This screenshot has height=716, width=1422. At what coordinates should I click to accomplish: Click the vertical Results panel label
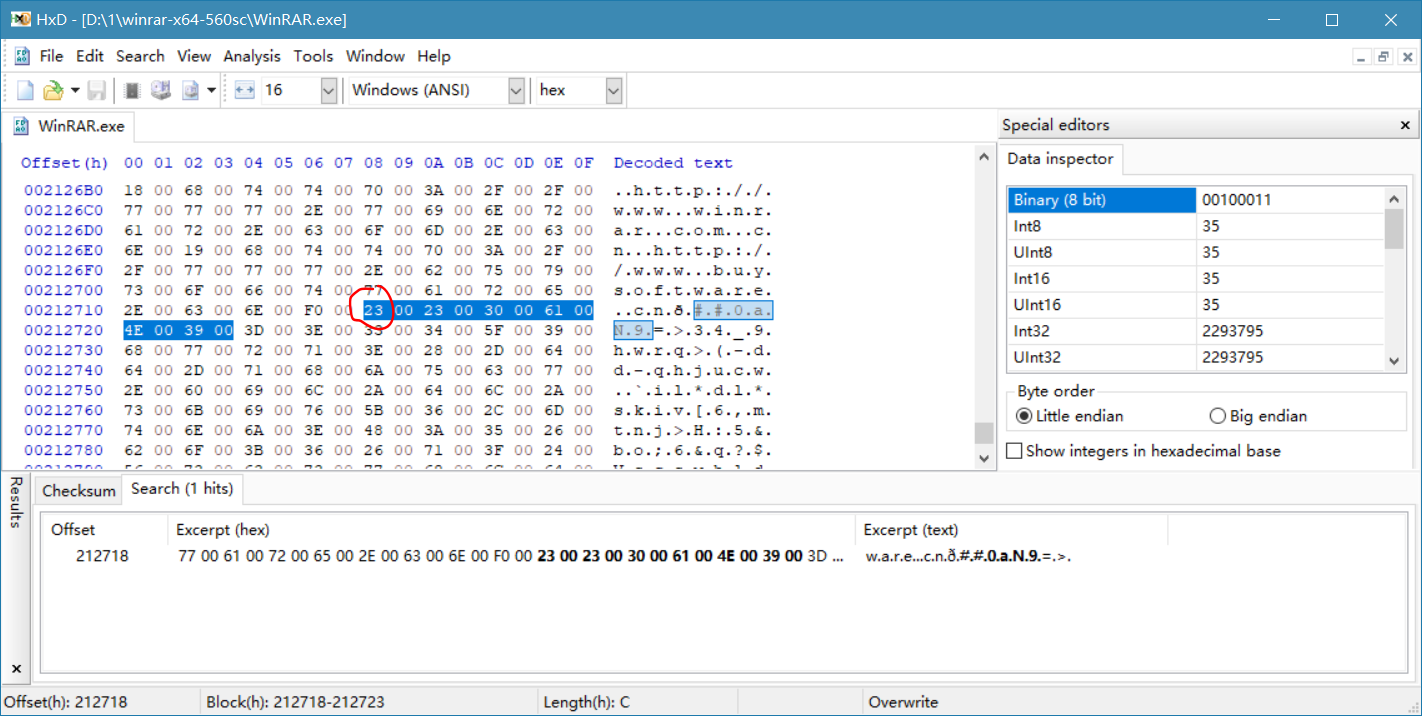16,503
